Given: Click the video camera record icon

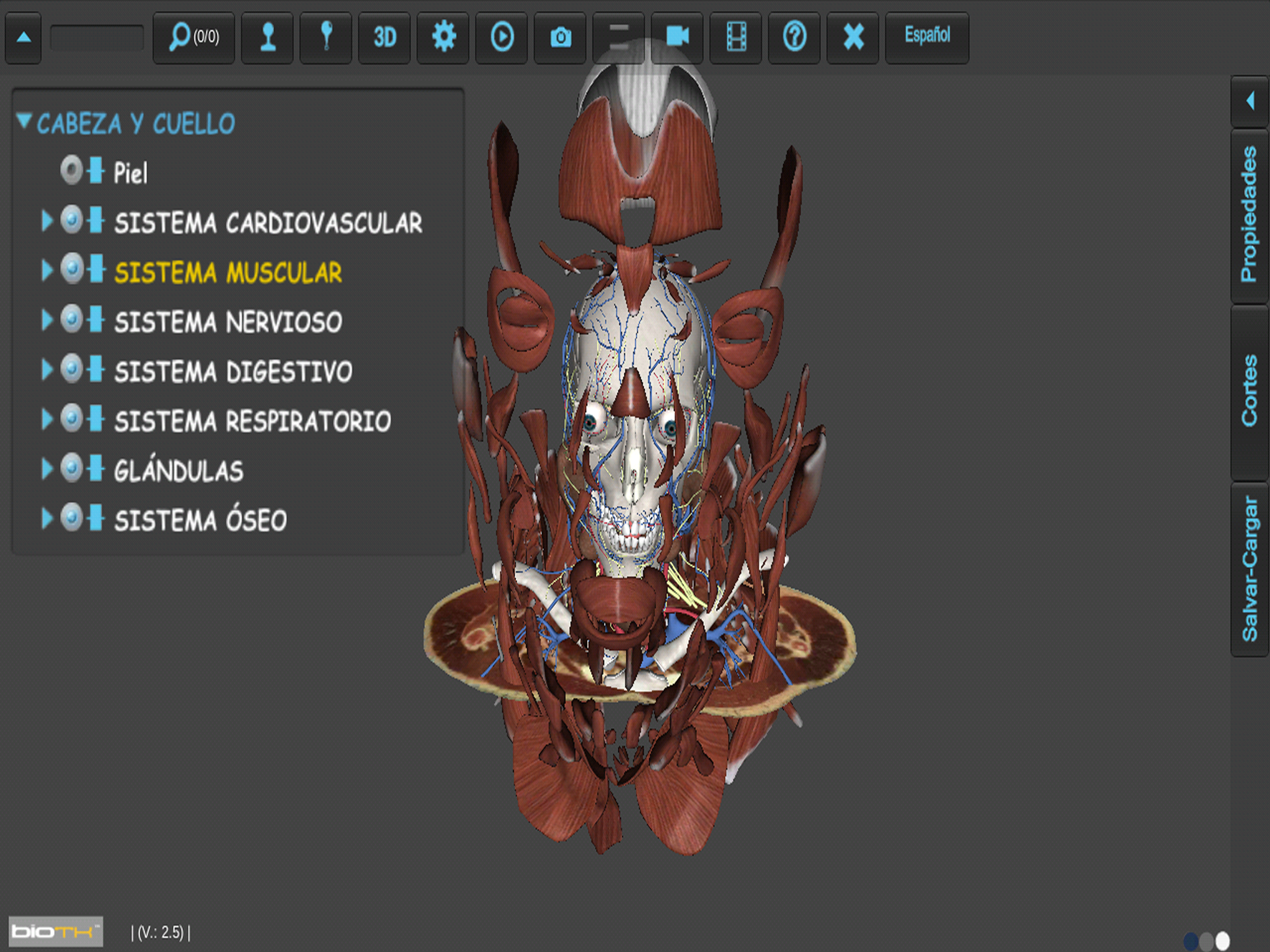Looking at the screenshot, I should tap(677, 36).
